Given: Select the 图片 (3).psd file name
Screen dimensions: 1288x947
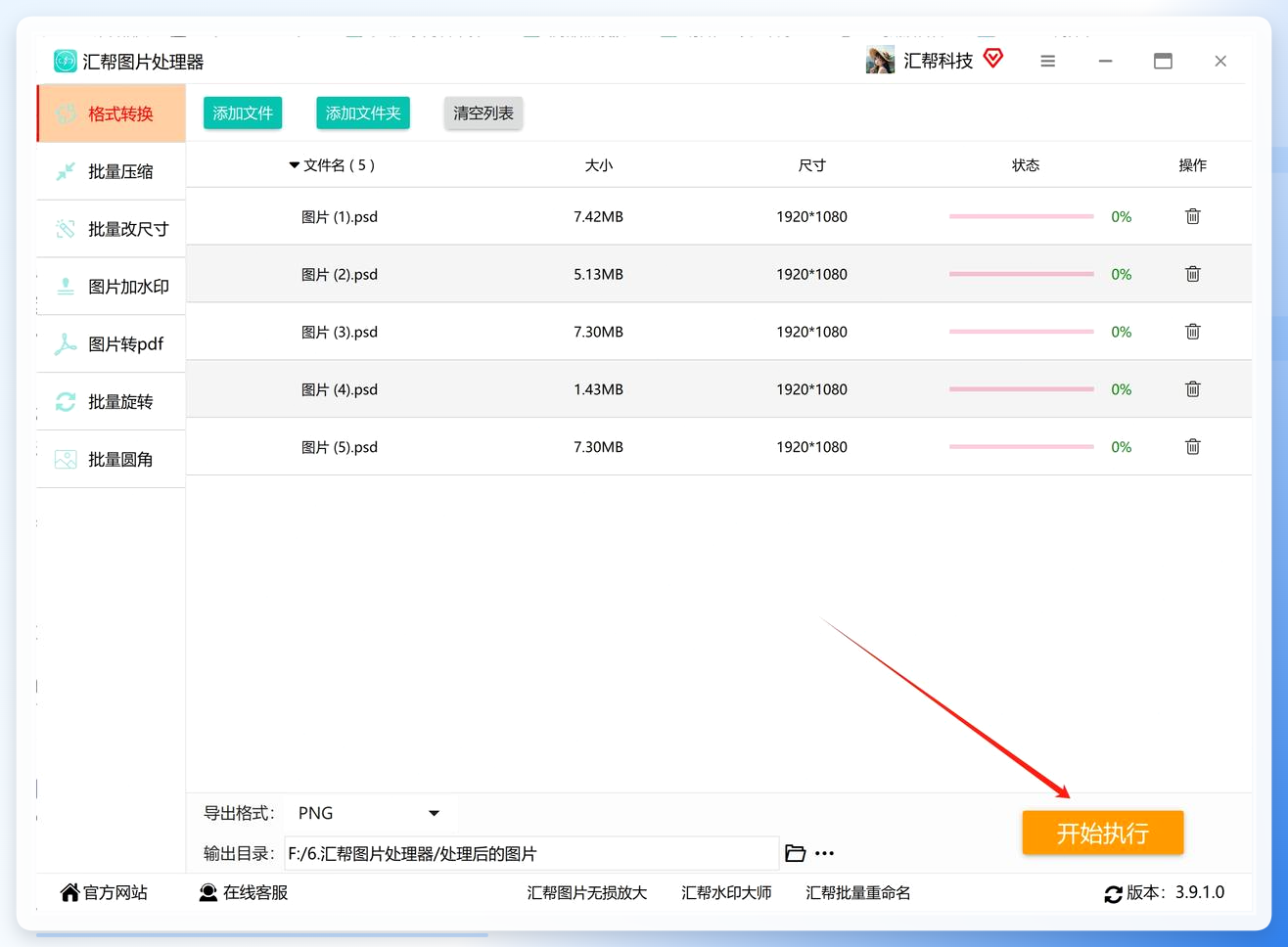Looking at the screenshot, I should (x=340, y=332).
